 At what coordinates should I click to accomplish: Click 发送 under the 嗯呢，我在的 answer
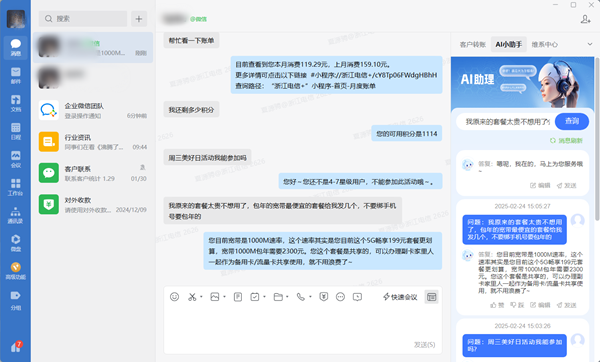567,186
